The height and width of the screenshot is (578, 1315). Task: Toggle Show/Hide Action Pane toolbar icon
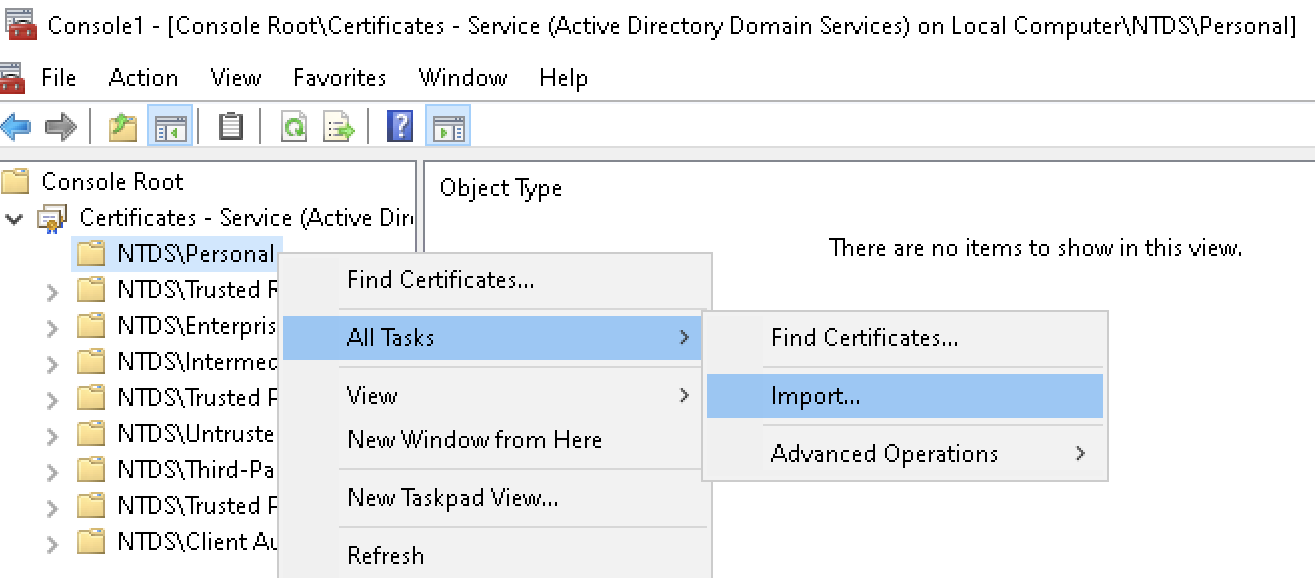(447, 127)
